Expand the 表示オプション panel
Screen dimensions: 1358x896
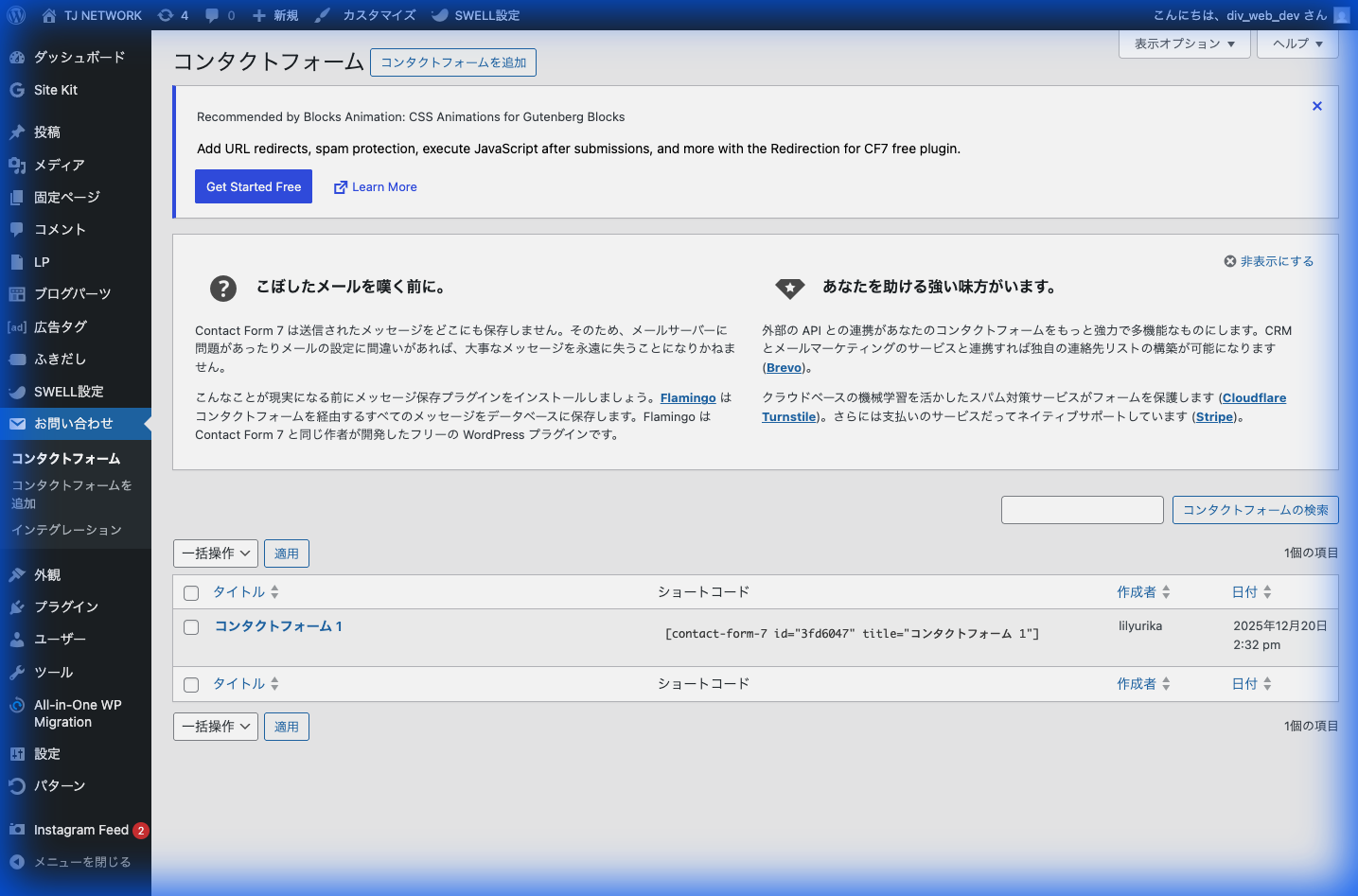tap(1184, 44)
